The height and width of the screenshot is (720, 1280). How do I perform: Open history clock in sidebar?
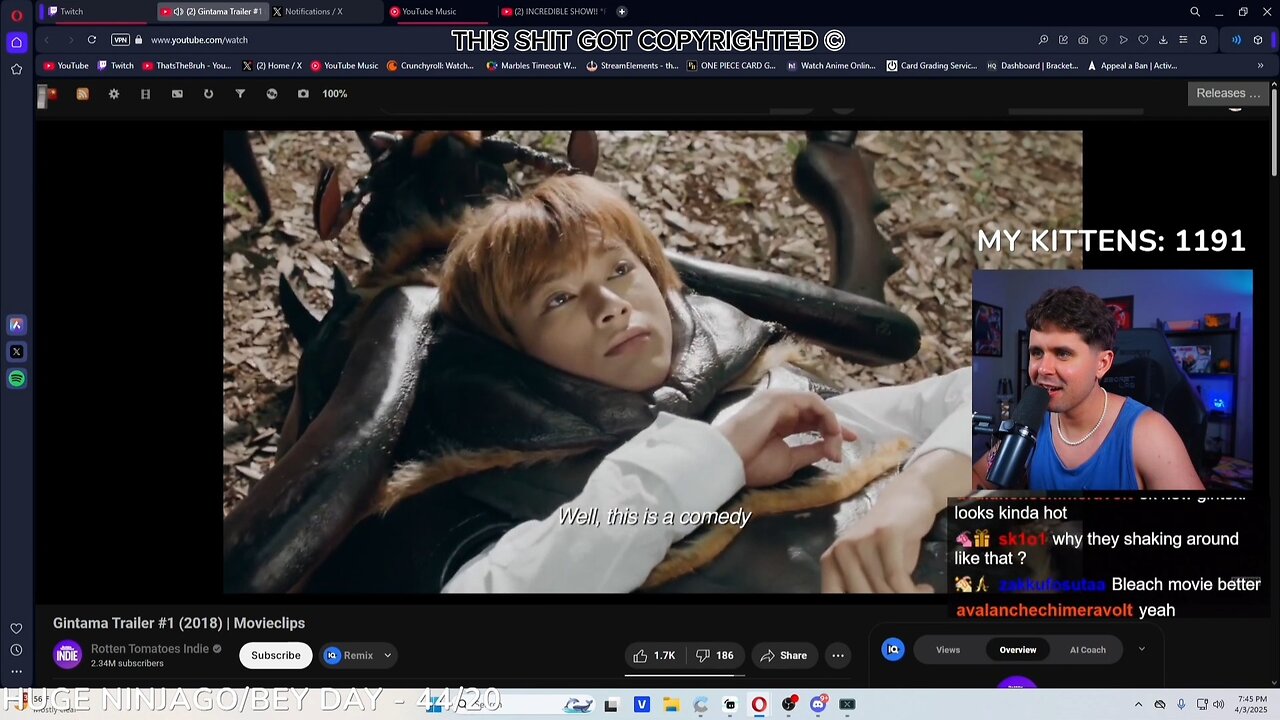[x=16, y=650]
